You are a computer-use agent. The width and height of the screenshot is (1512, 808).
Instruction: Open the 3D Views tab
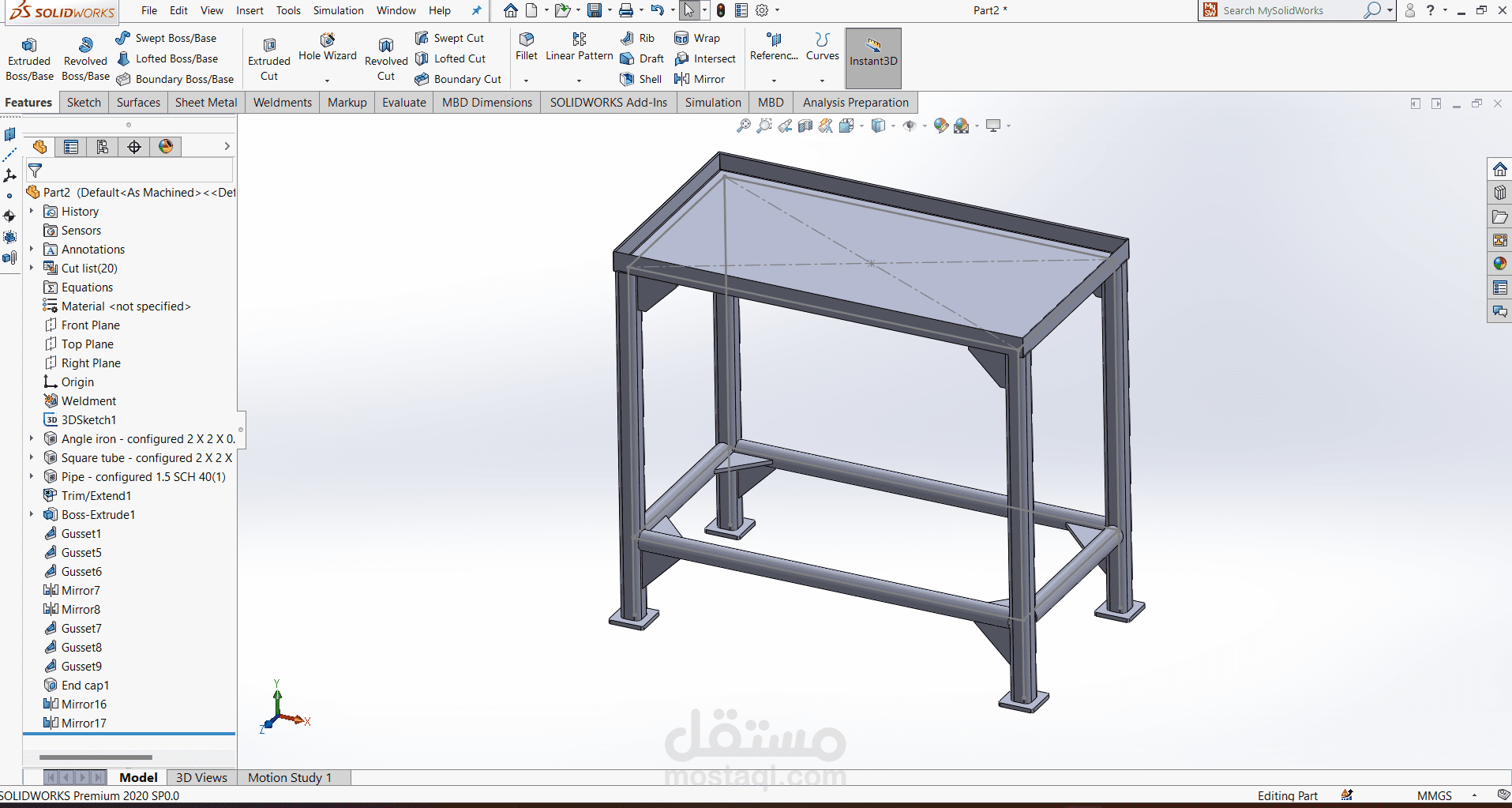(x=201, y=777)
